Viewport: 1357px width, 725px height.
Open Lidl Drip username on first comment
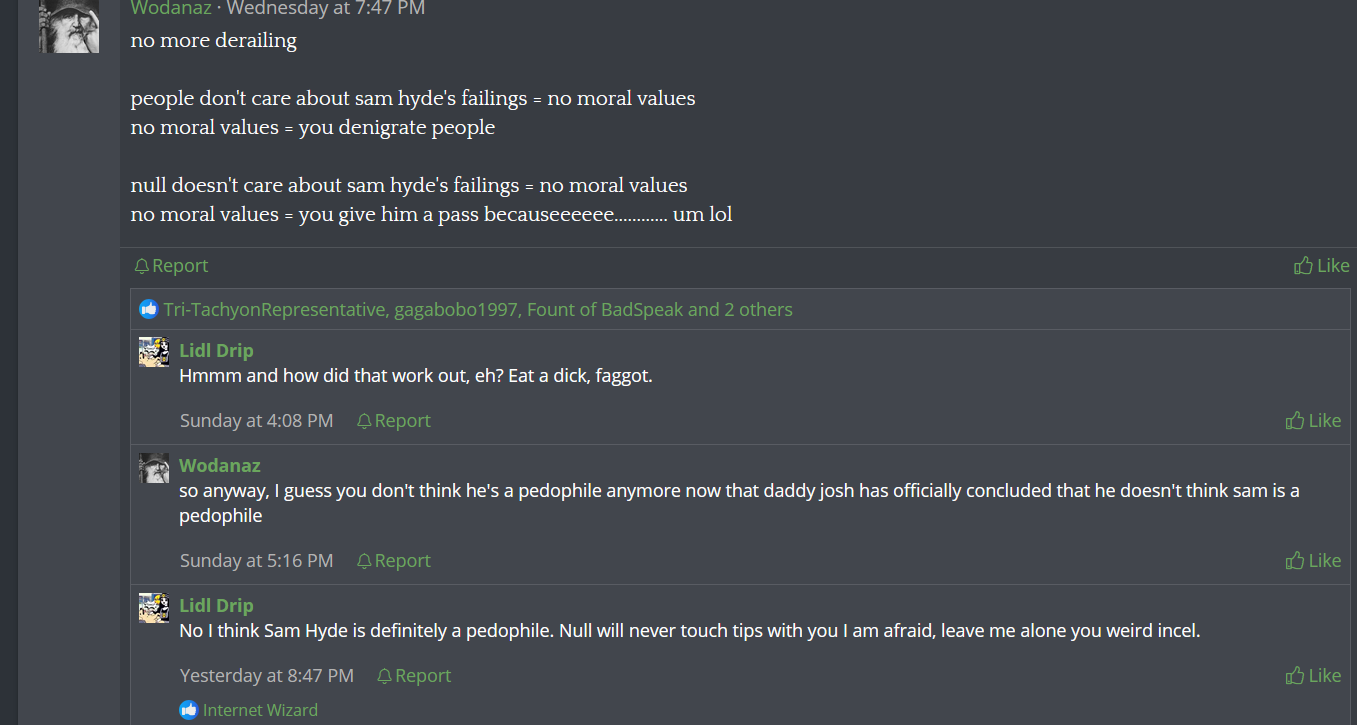tap(216, 350)
